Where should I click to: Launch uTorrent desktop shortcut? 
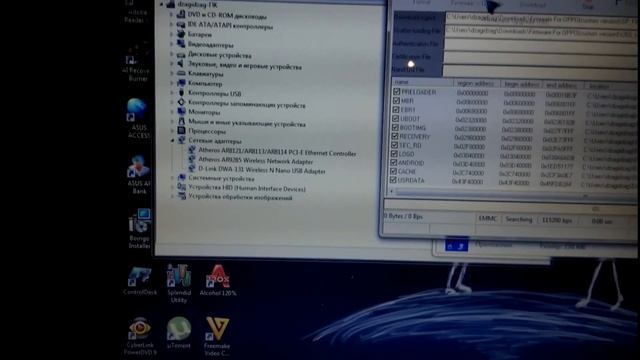click(179, 333)
